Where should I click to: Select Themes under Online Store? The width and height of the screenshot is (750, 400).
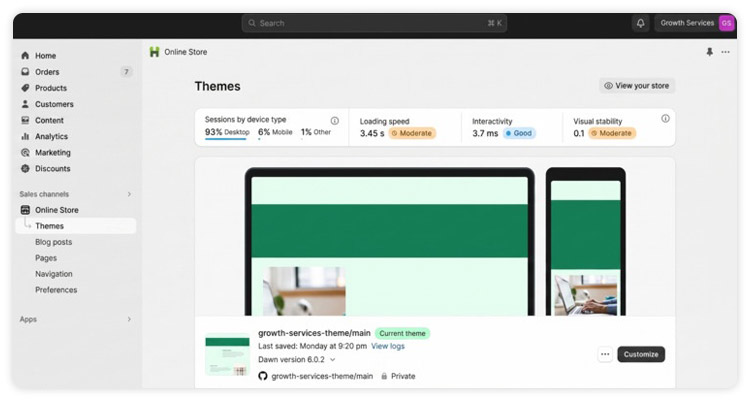(76, 226)
